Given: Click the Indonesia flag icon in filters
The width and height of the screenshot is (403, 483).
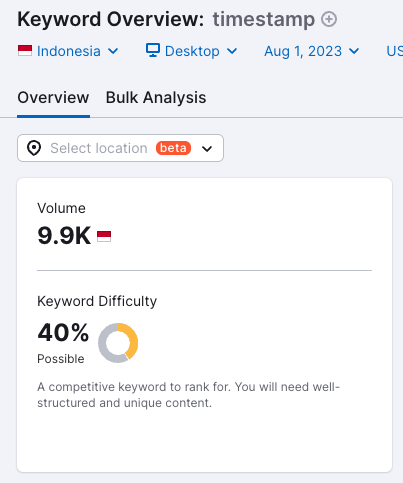Looking at the screenshot, I should [x=25, y=51].
